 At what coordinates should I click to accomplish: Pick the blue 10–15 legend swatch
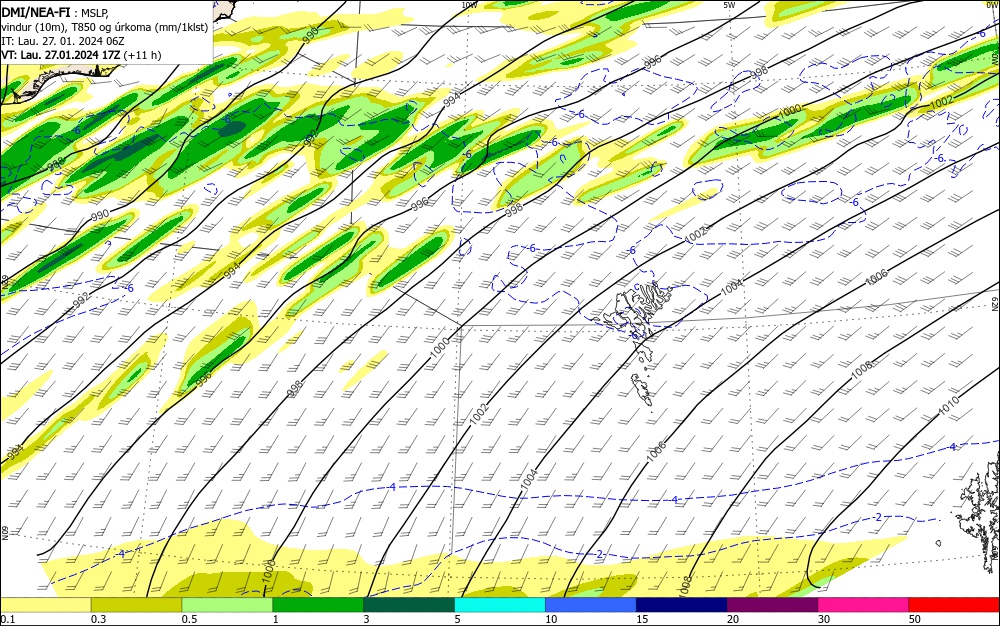[591, 605]
